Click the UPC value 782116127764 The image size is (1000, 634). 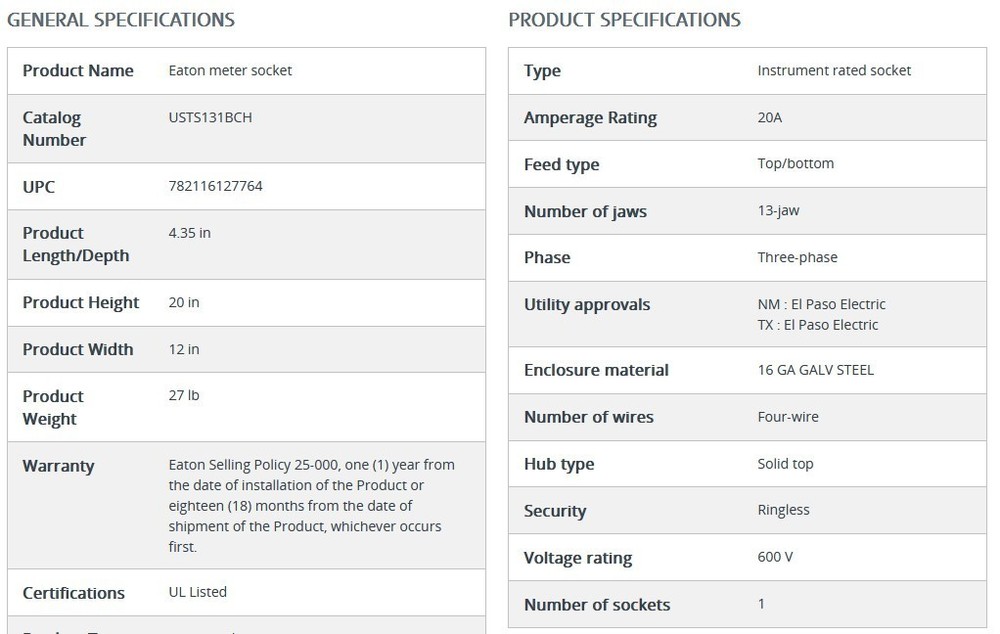click(215, 186)
